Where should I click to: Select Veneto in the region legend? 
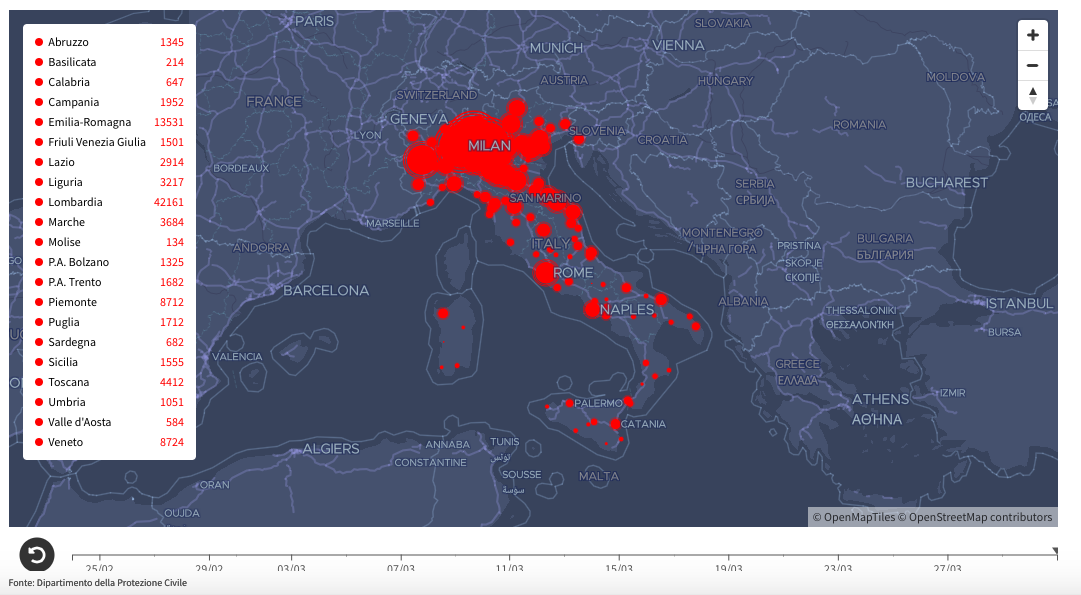tap(109, 442)
